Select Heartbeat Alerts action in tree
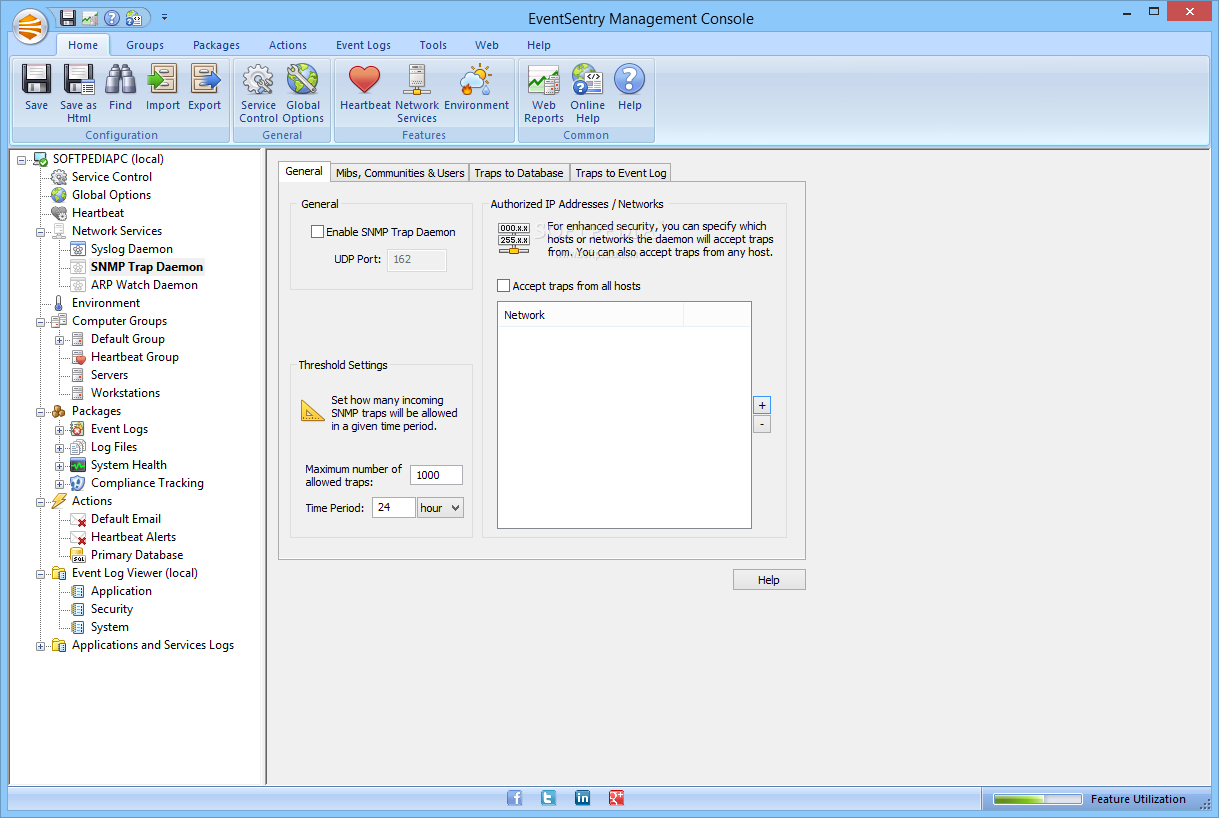The width and height of the screenshot is (1219, 818). click(133, 537)
